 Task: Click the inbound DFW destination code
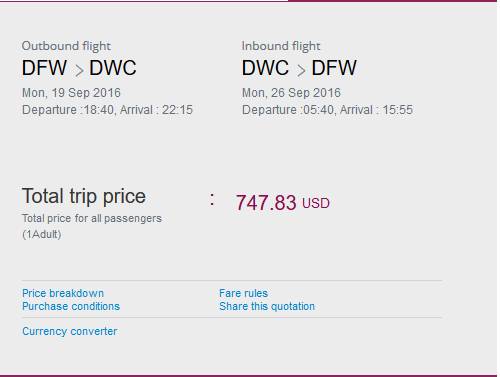(334, 68)
